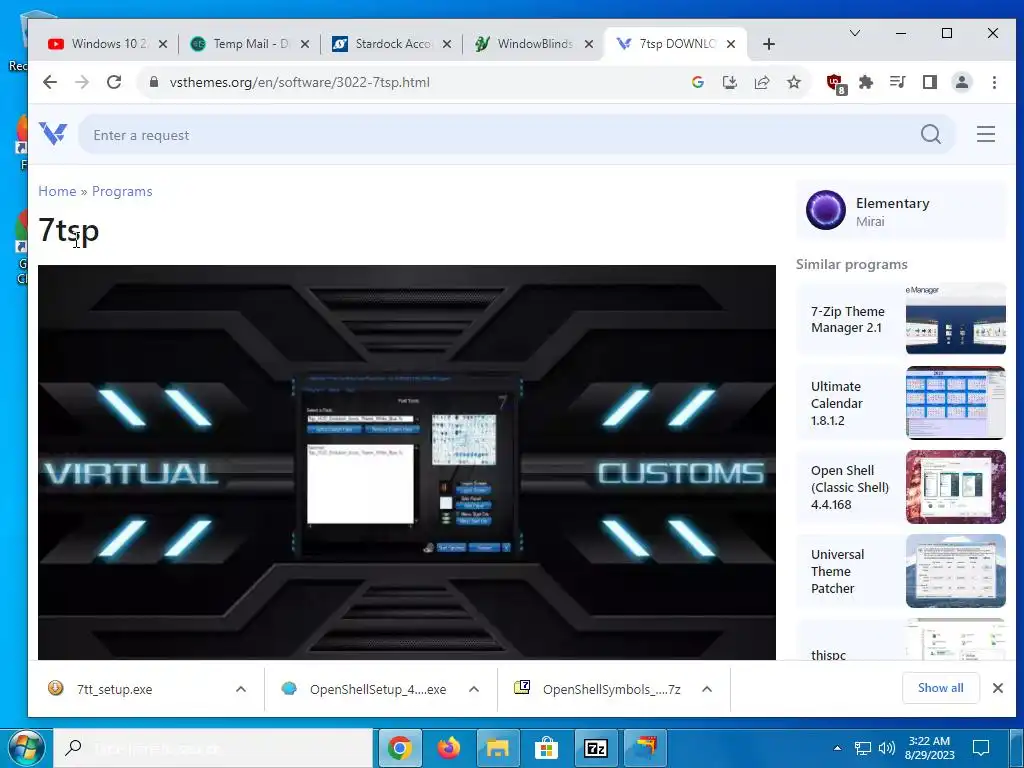Toggle Chrome side panel
1024x768 pixels.
pyautogui.click(x=930, y=82)
